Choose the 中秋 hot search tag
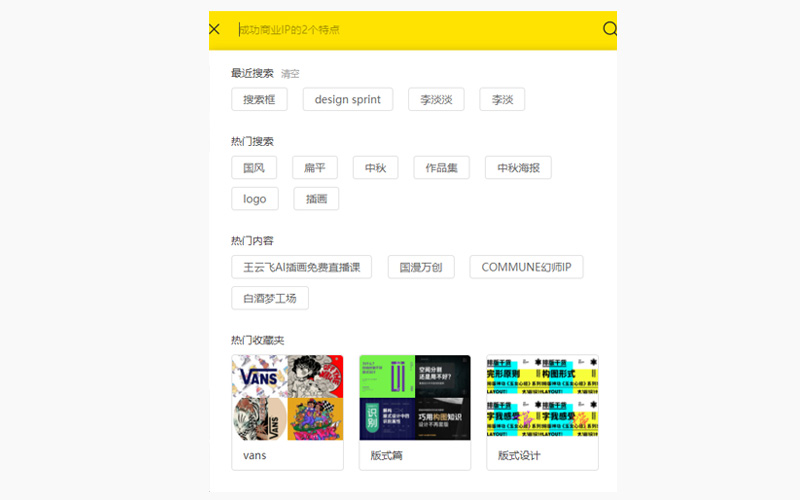 pyautogui.click(x=376, y=168)
